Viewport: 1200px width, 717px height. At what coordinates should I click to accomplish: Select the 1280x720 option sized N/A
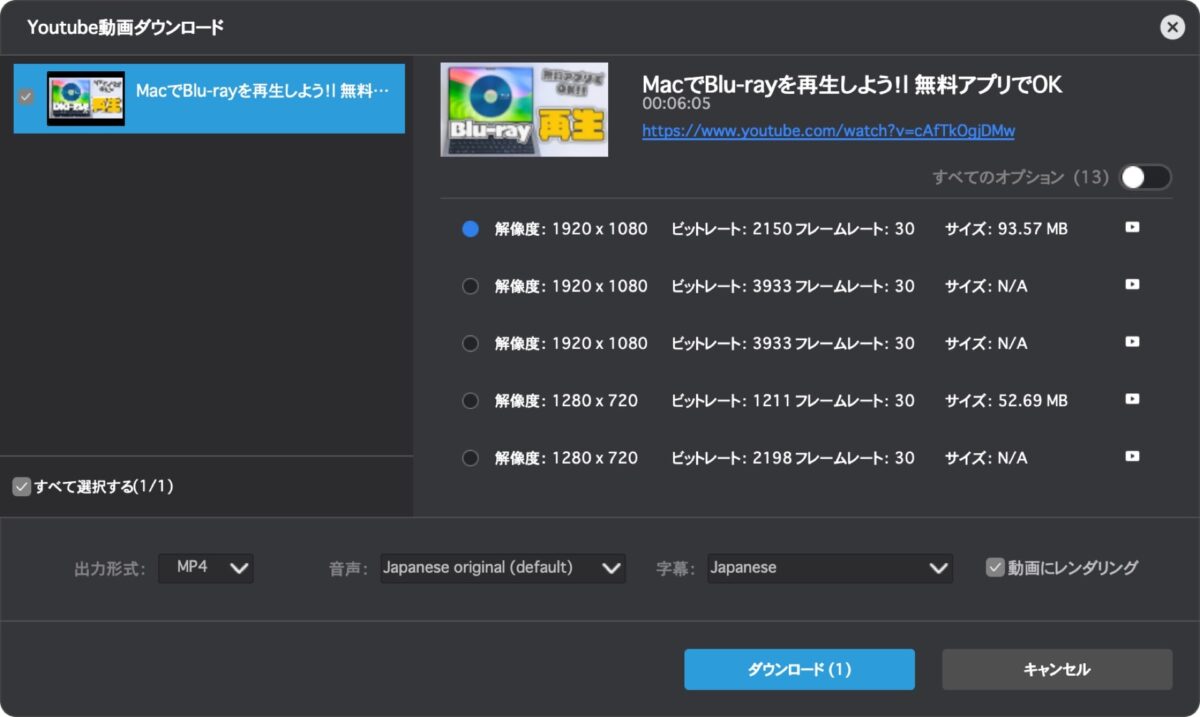point(470,457)
